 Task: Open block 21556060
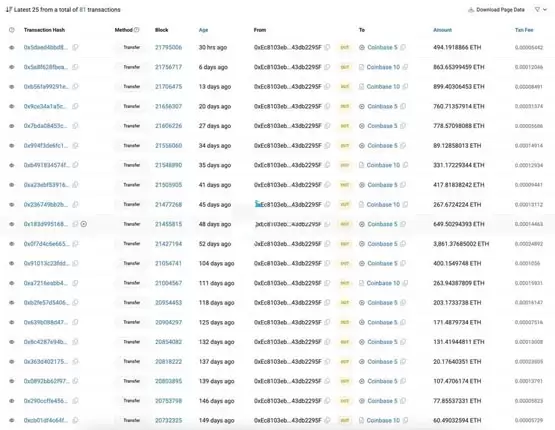(x=168, y=145)
